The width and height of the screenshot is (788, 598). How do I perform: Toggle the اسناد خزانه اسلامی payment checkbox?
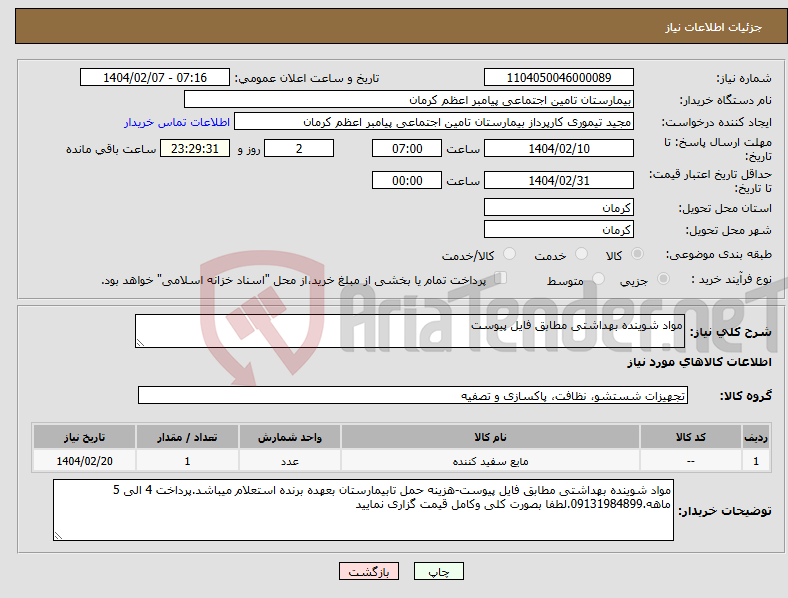click(501, 278)
